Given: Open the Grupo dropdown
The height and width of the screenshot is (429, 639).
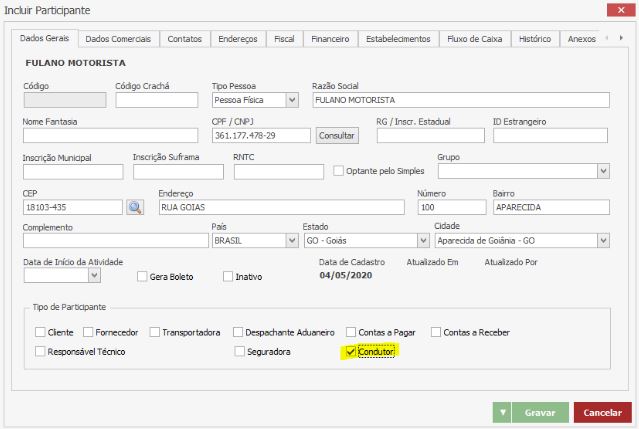Looking at the screenshot, I should click(603, 171).
